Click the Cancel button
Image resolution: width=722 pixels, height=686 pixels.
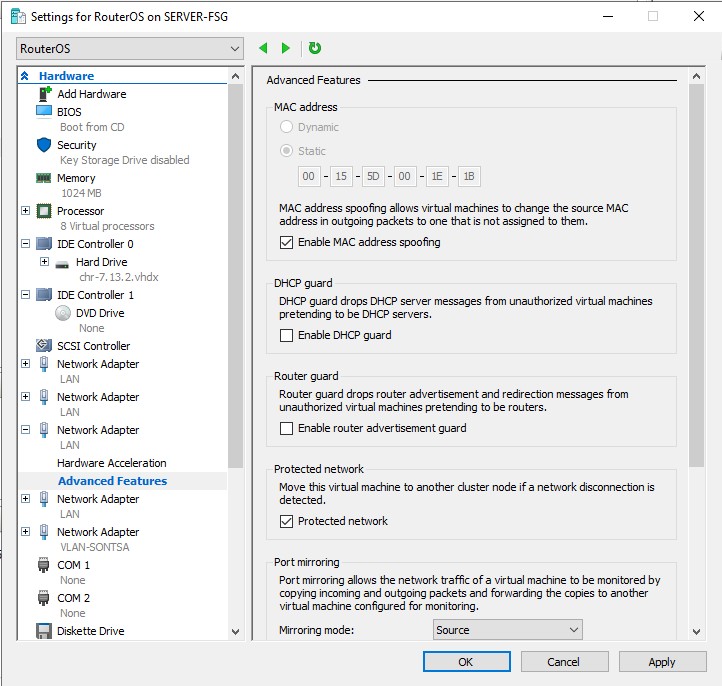click(565, 662)
